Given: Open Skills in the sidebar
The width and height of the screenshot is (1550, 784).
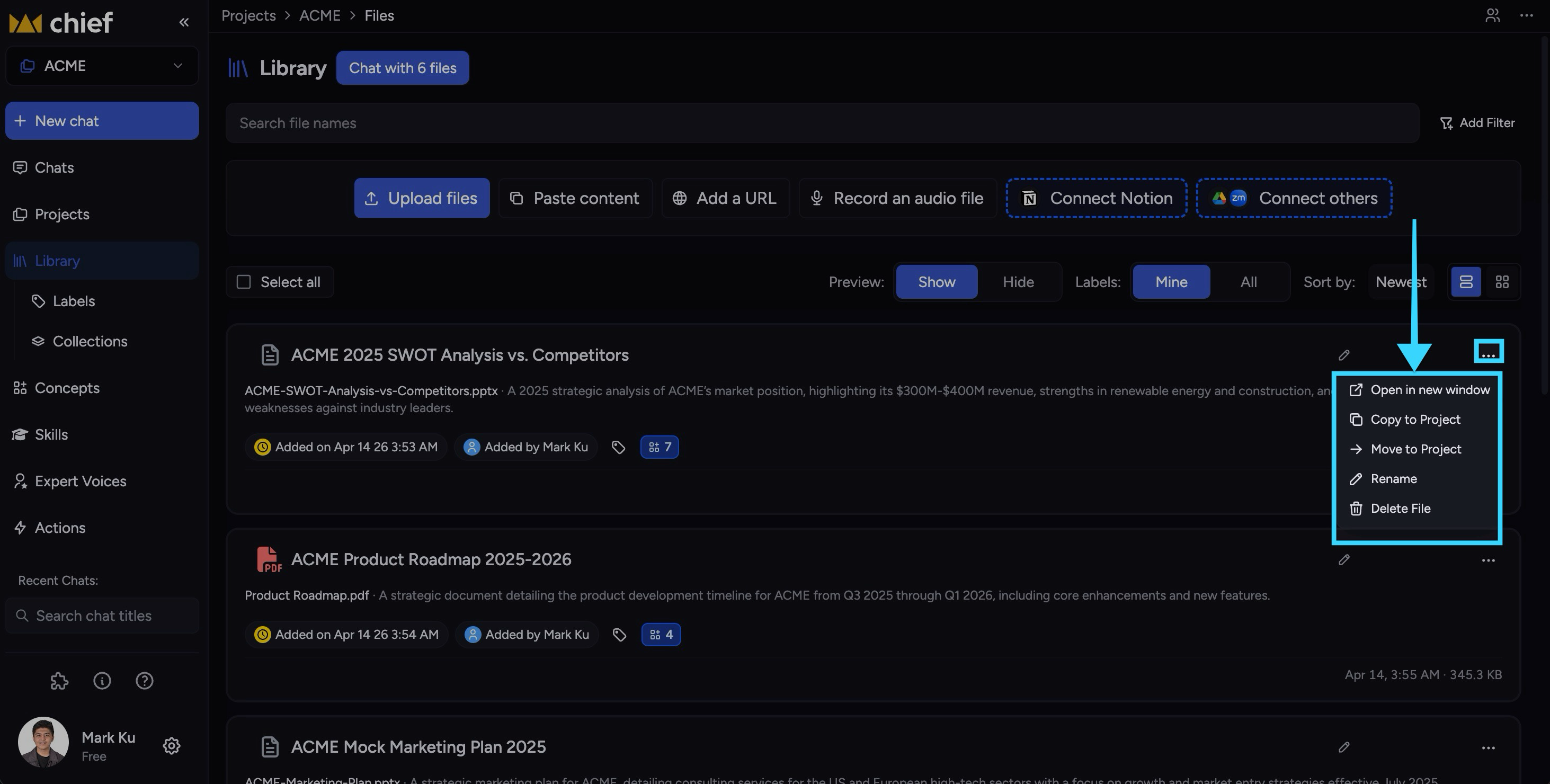Looking at the screenshot, I should 102,434.
